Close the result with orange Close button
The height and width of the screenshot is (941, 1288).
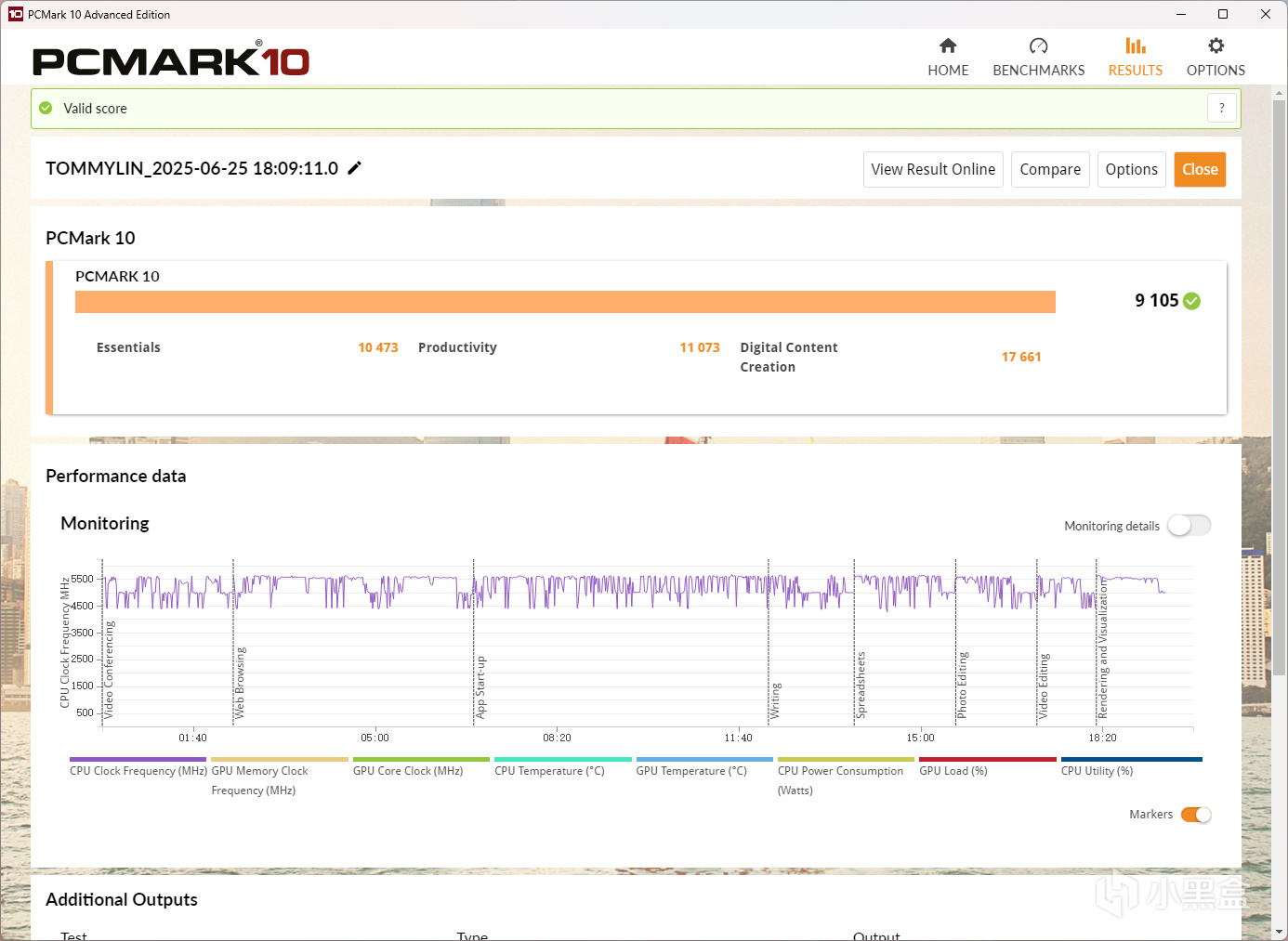(x=1200, y=169)
